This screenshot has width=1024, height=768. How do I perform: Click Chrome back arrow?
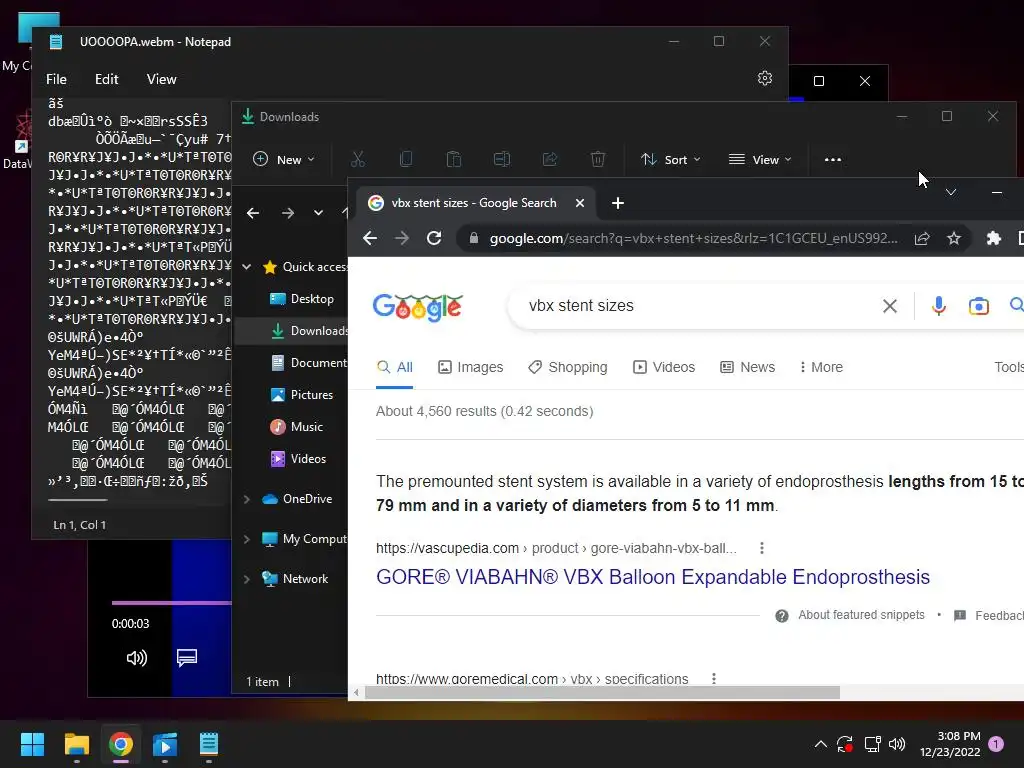pyautogui.click(x=370, y=238)
